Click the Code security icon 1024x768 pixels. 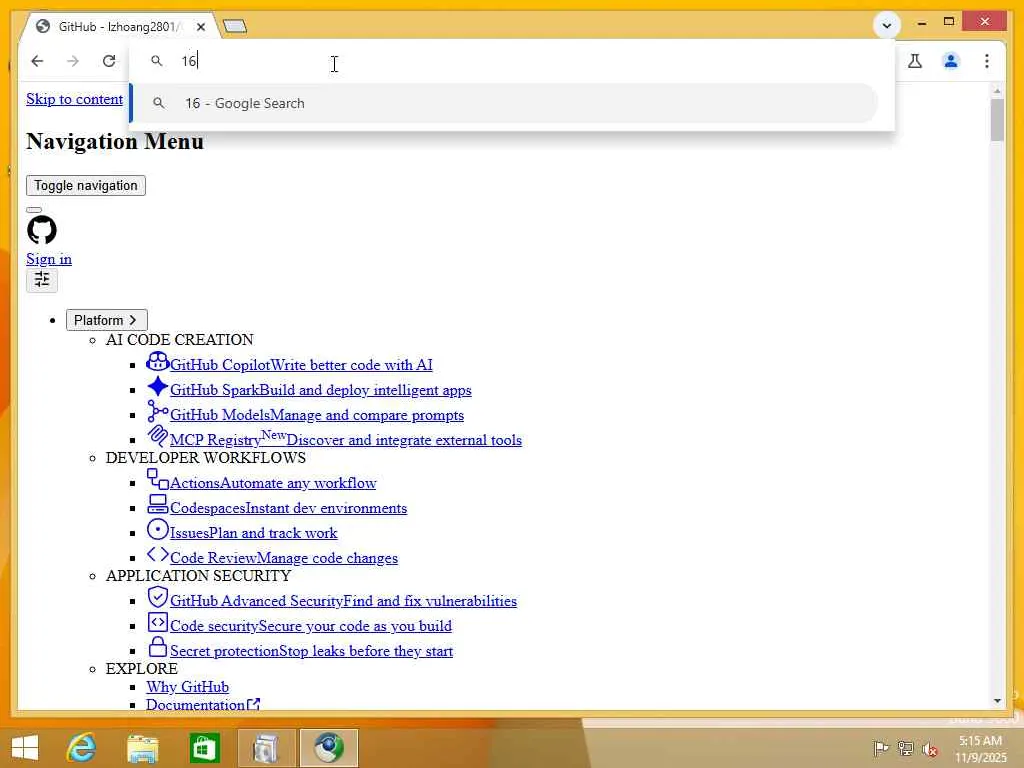(157, 622)
